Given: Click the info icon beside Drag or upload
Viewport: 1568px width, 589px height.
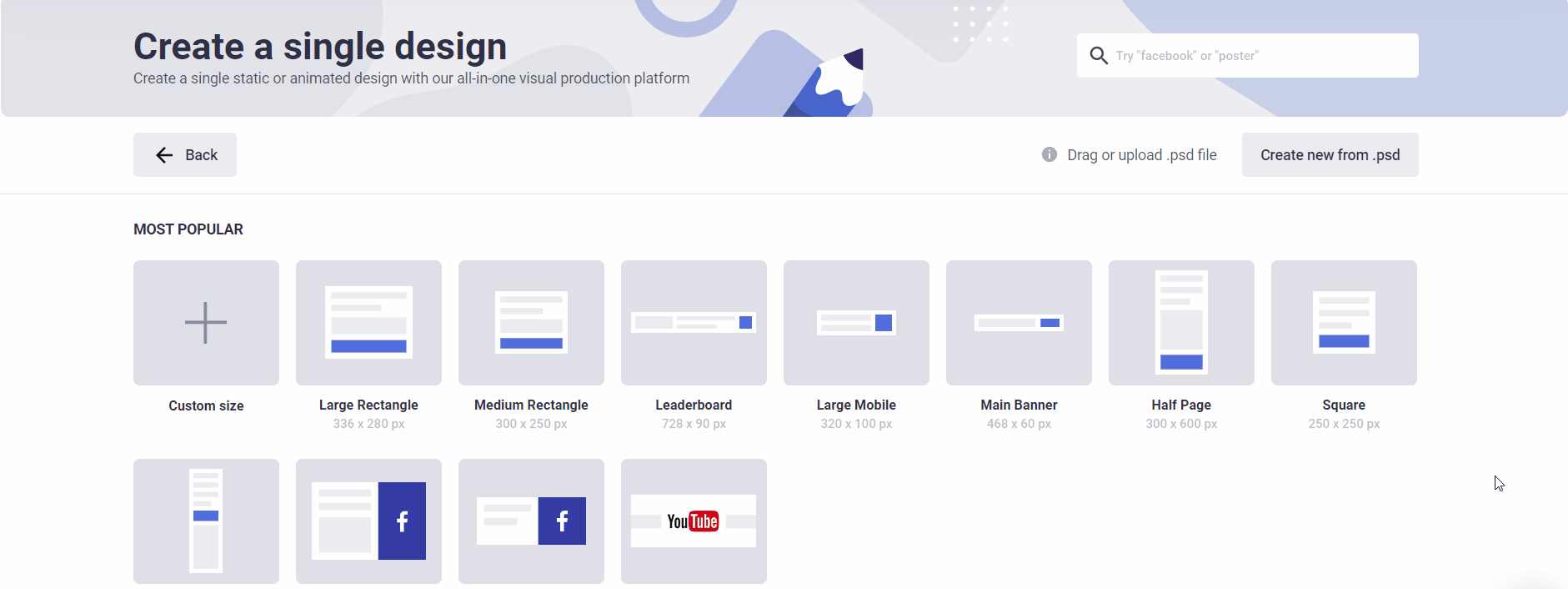Looking at the screenshot, I should point(1050,154).
